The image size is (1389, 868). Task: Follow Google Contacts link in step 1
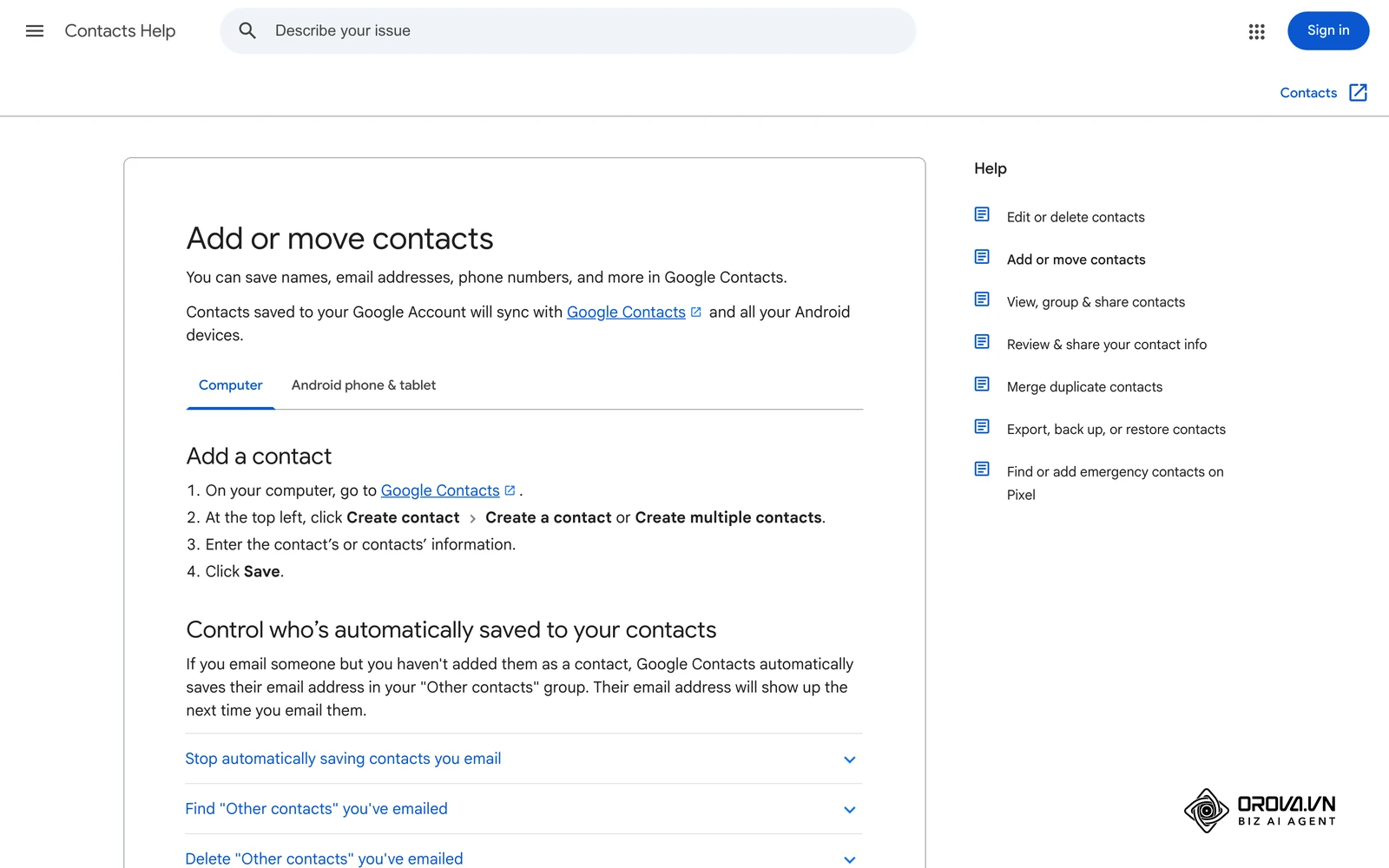440,490
